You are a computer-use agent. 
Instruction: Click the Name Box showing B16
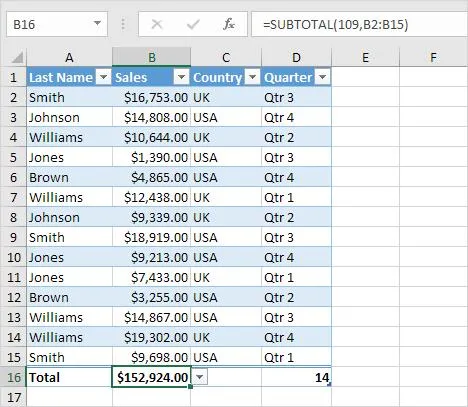pos(57,24)
